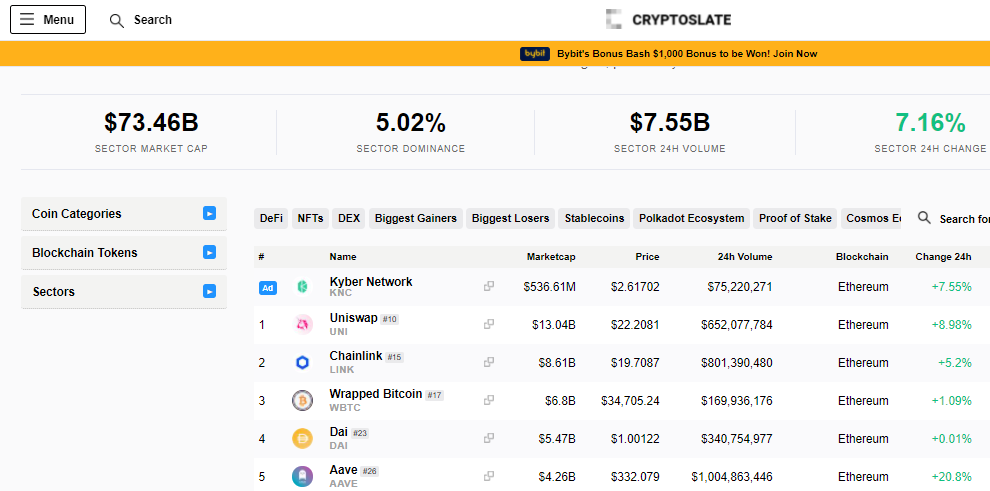This screenshot has width=990, height=491.
Task: Click the Bybit logo in banner
Action: (535, 54)
